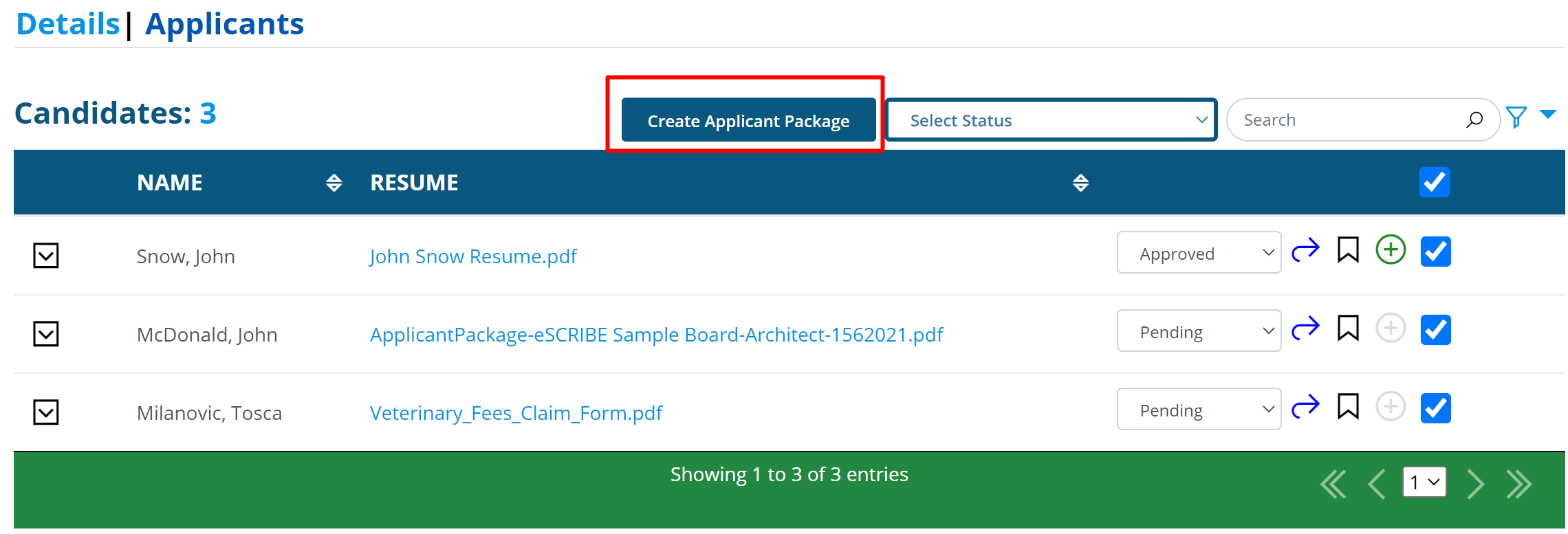Viewport: 1568px width, 534px height.
Task: Sort candidates by the Name column
Action: point(334,183)
